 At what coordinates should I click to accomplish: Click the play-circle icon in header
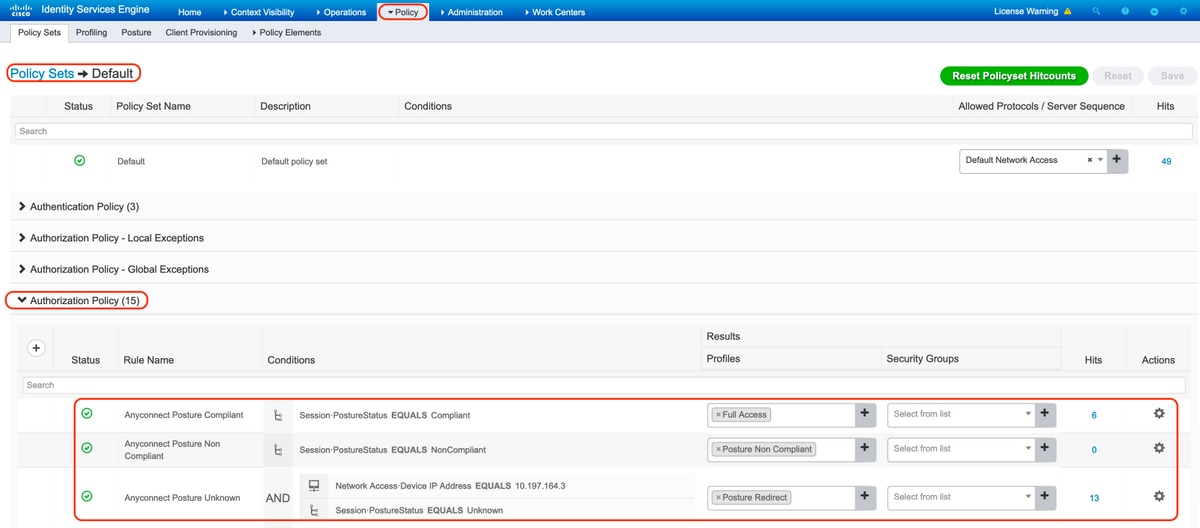[1155, 12]
